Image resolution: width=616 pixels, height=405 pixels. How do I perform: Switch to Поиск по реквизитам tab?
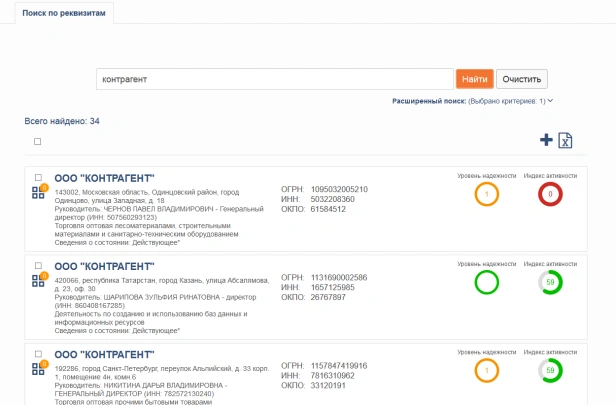pos(64,13)
